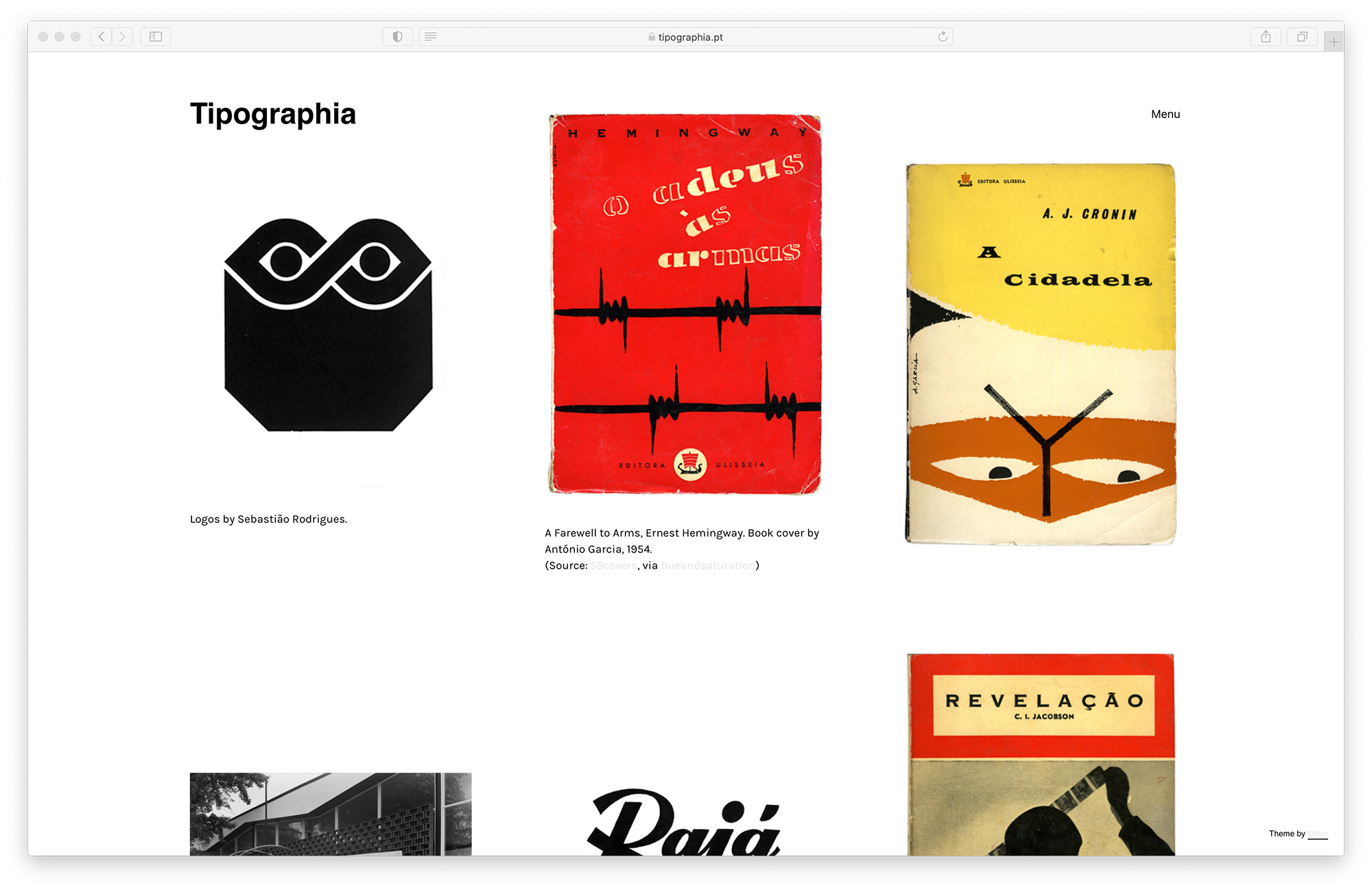The width and height of the screenshot is (1372, 890).
Task: Open the hueandsaturation source link
Action: click(x=708, y=565)
